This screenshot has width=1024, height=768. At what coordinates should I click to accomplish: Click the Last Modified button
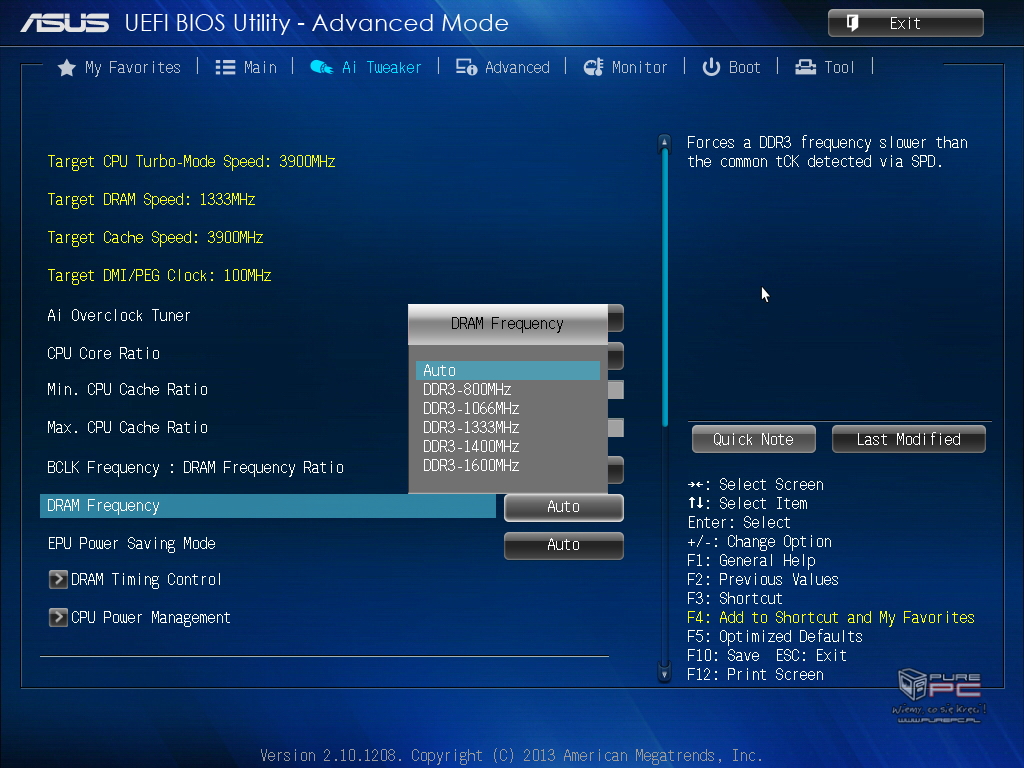coord(908,439)
